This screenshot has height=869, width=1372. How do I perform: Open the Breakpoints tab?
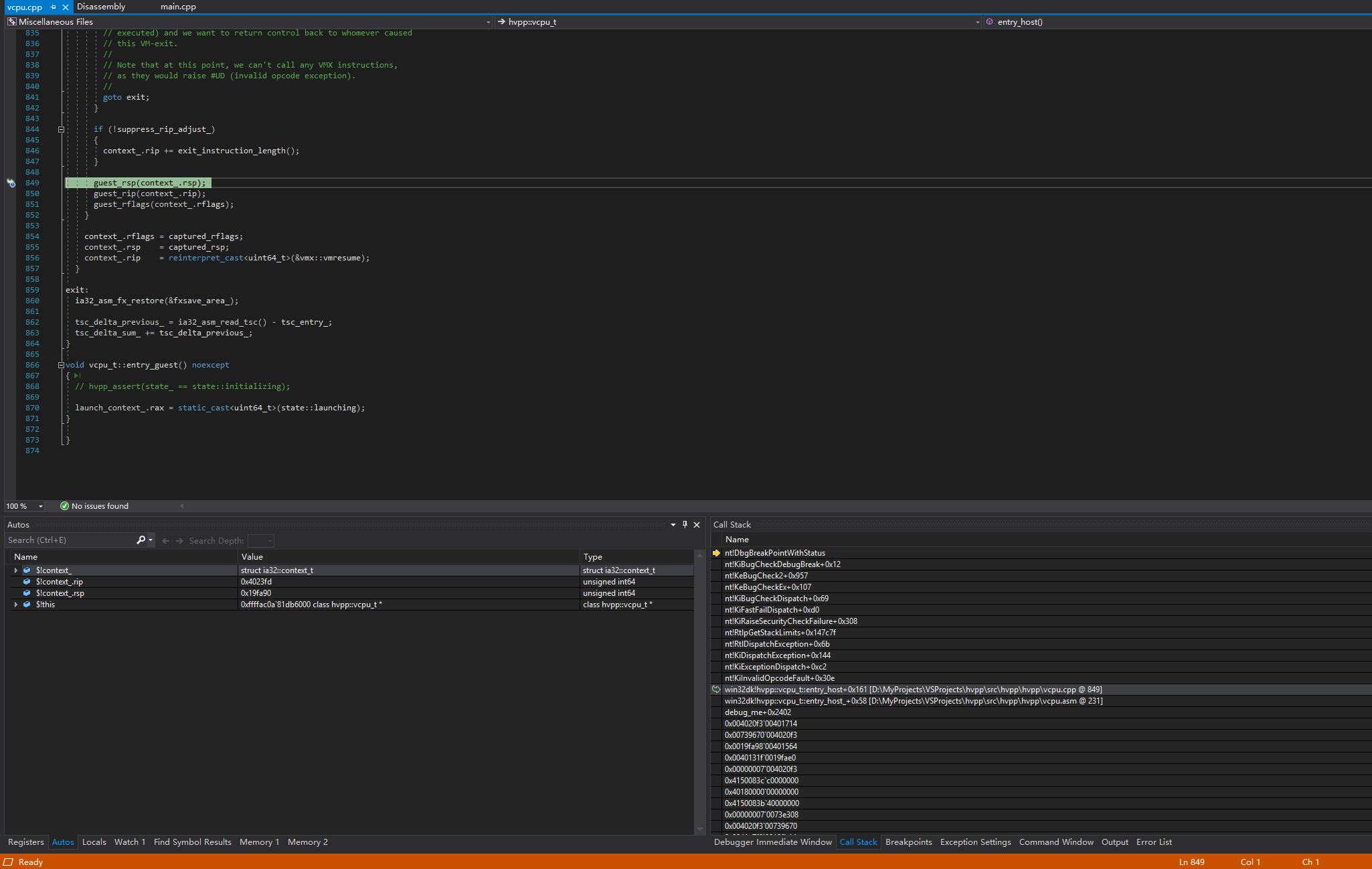point(909,842)
